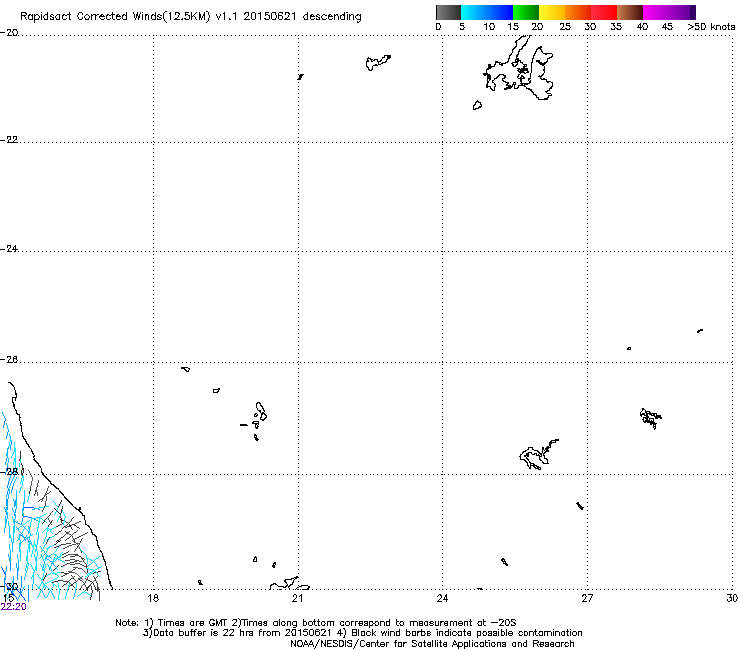This screenshot has height=650, width=740.
Task: Click the gray 0–5 knots color segment
Action: [448, 12]
